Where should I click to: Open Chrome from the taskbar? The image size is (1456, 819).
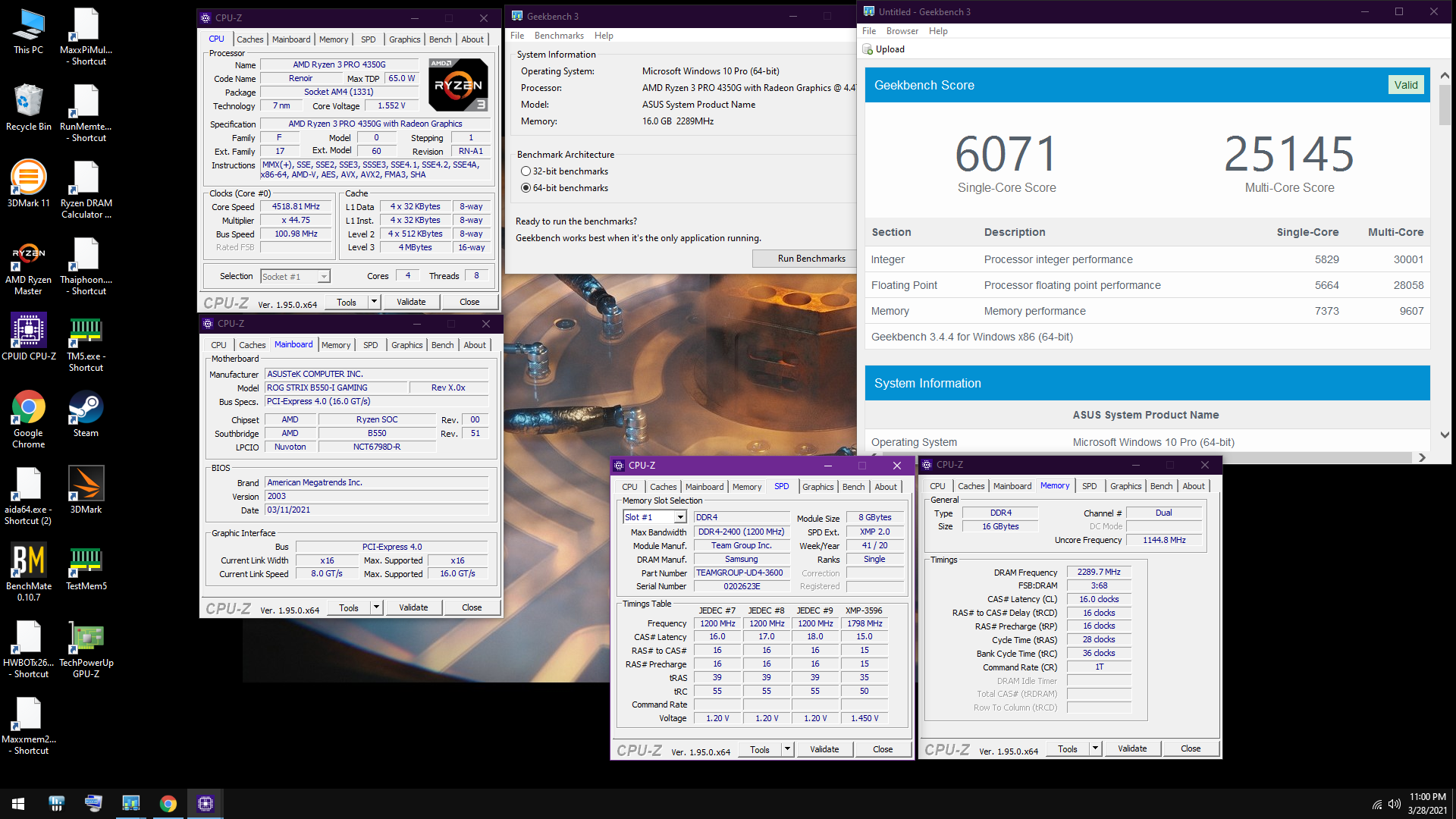tap(168, 804)
